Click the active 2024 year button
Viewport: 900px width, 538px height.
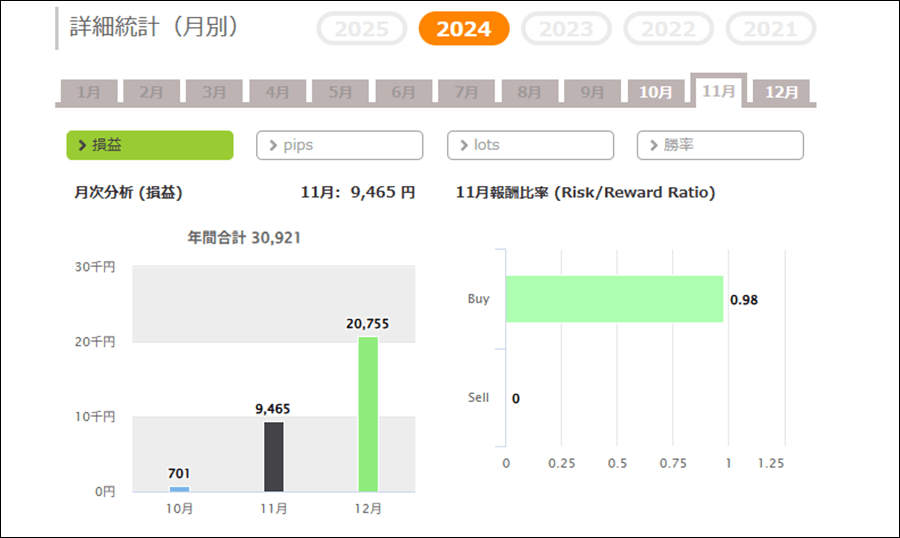(464, 29)
